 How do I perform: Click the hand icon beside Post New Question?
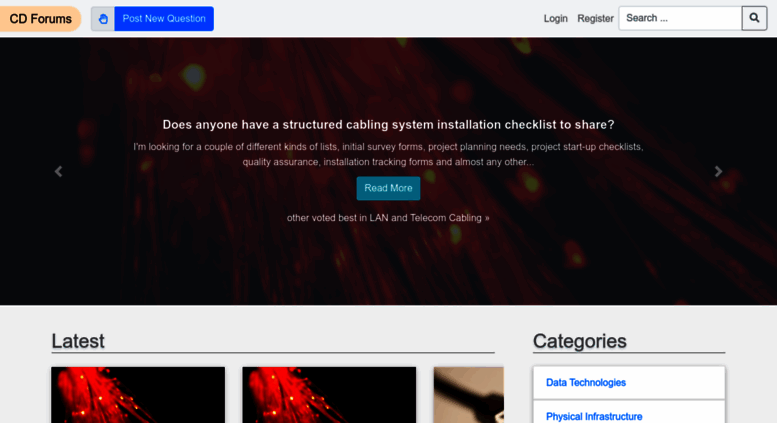(x=103, y=19)
